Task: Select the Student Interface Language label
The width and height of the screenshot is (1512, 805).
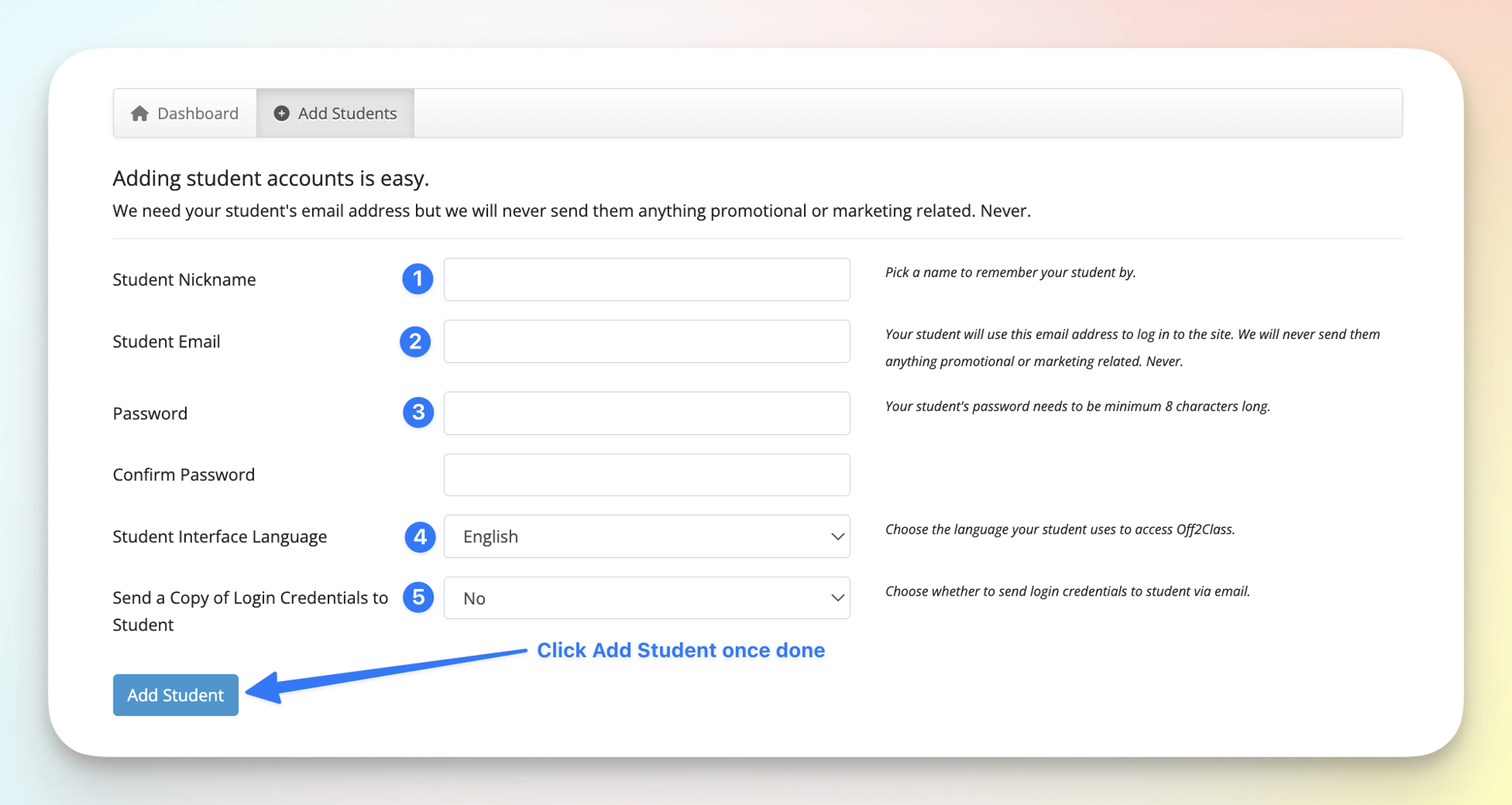Action: point(220,536)
